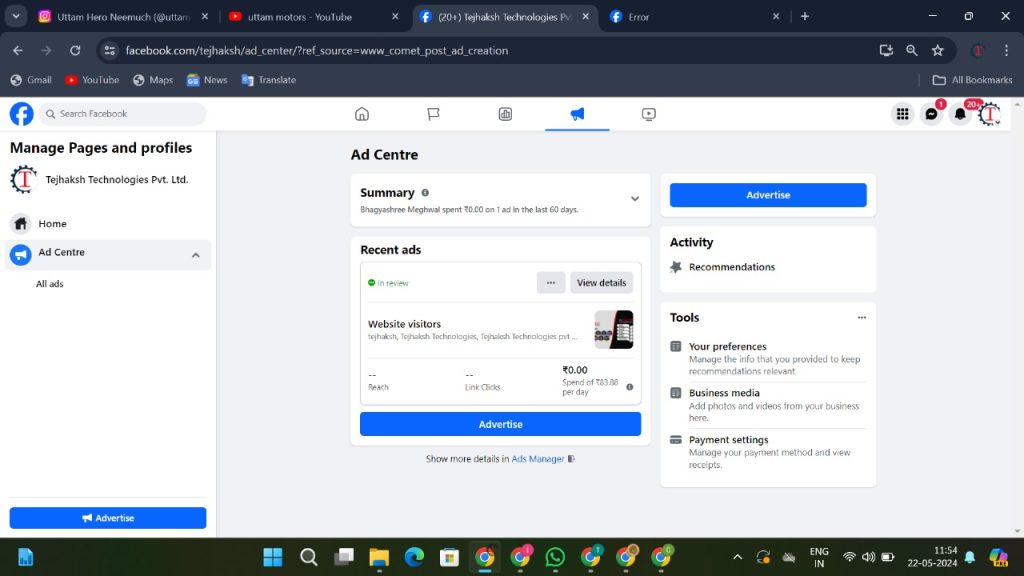Click Advertise under Recent ads

500,424
